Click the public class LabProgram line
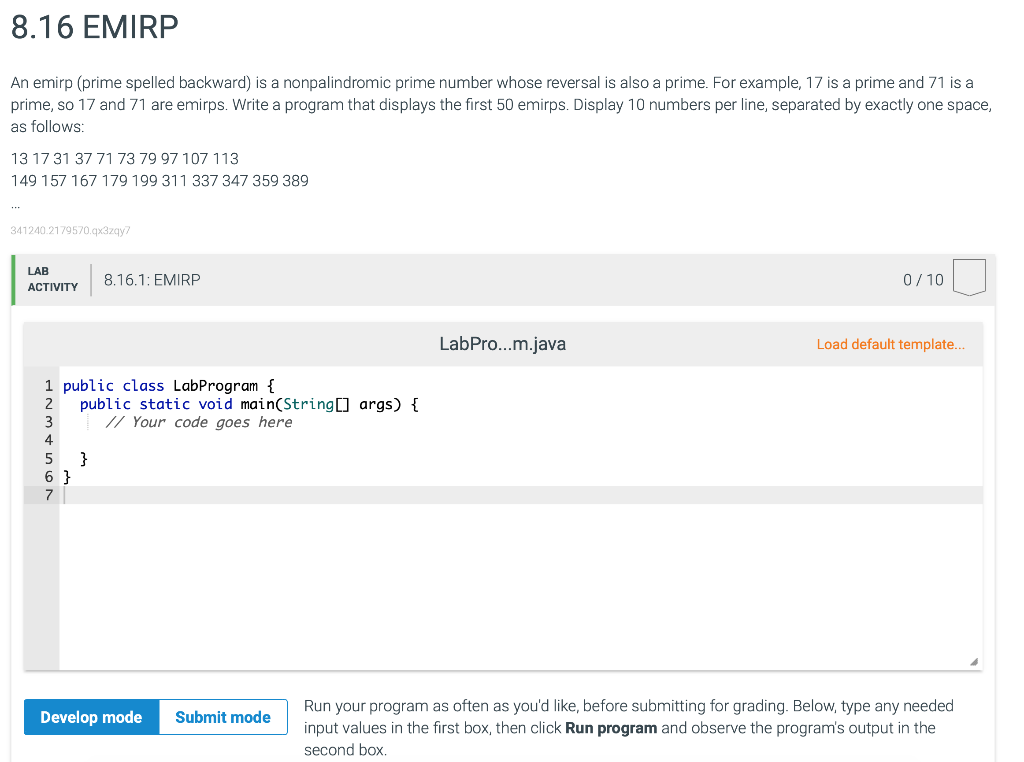The height and width of the screenshot is (762, 1024). pyautogui.click(x=165, y=385)
